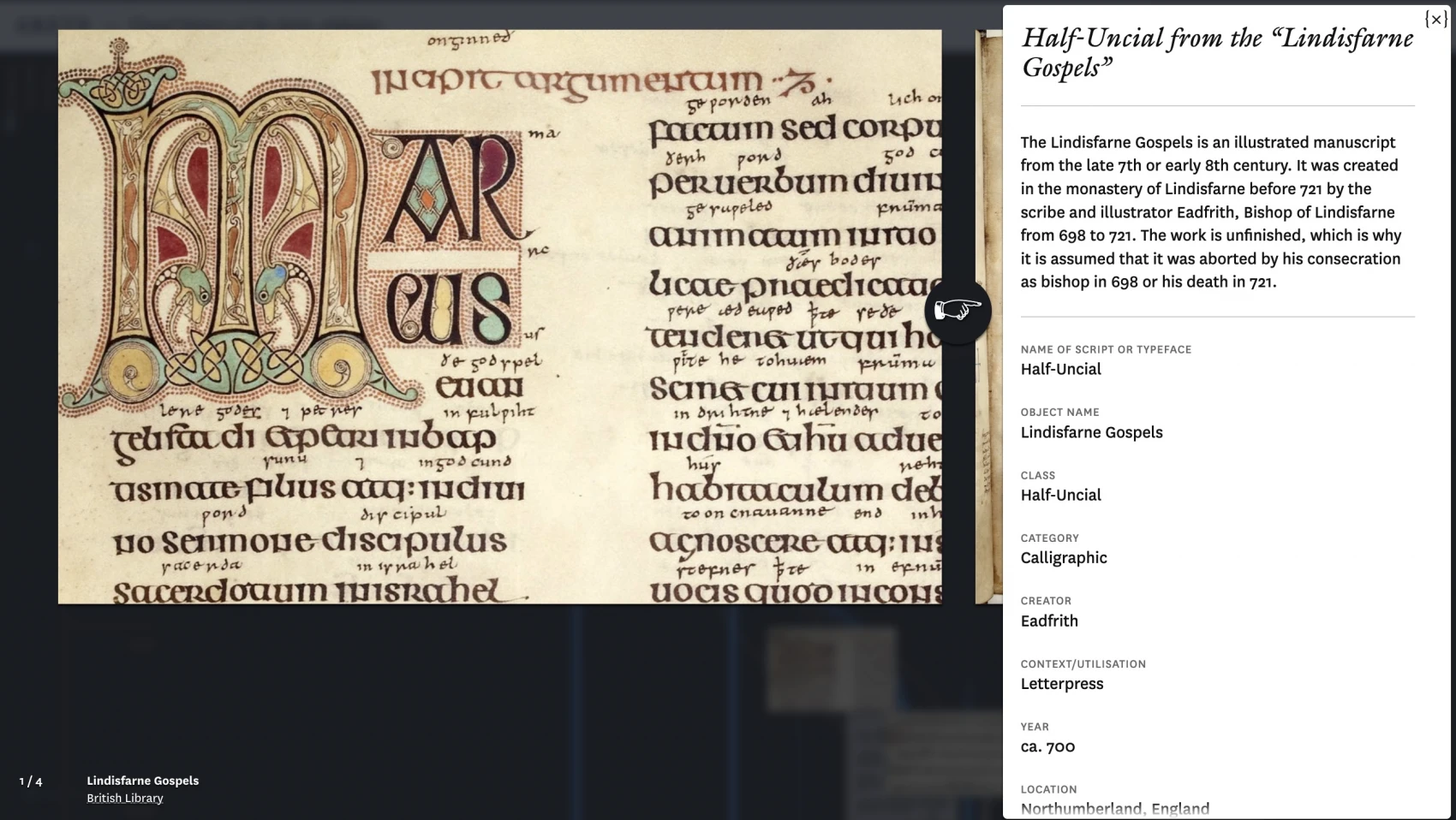Click the pointing hand next-image button
The height and width of the screenshot is (820, 1456).
pyautogui.click(x=958, y=310)
